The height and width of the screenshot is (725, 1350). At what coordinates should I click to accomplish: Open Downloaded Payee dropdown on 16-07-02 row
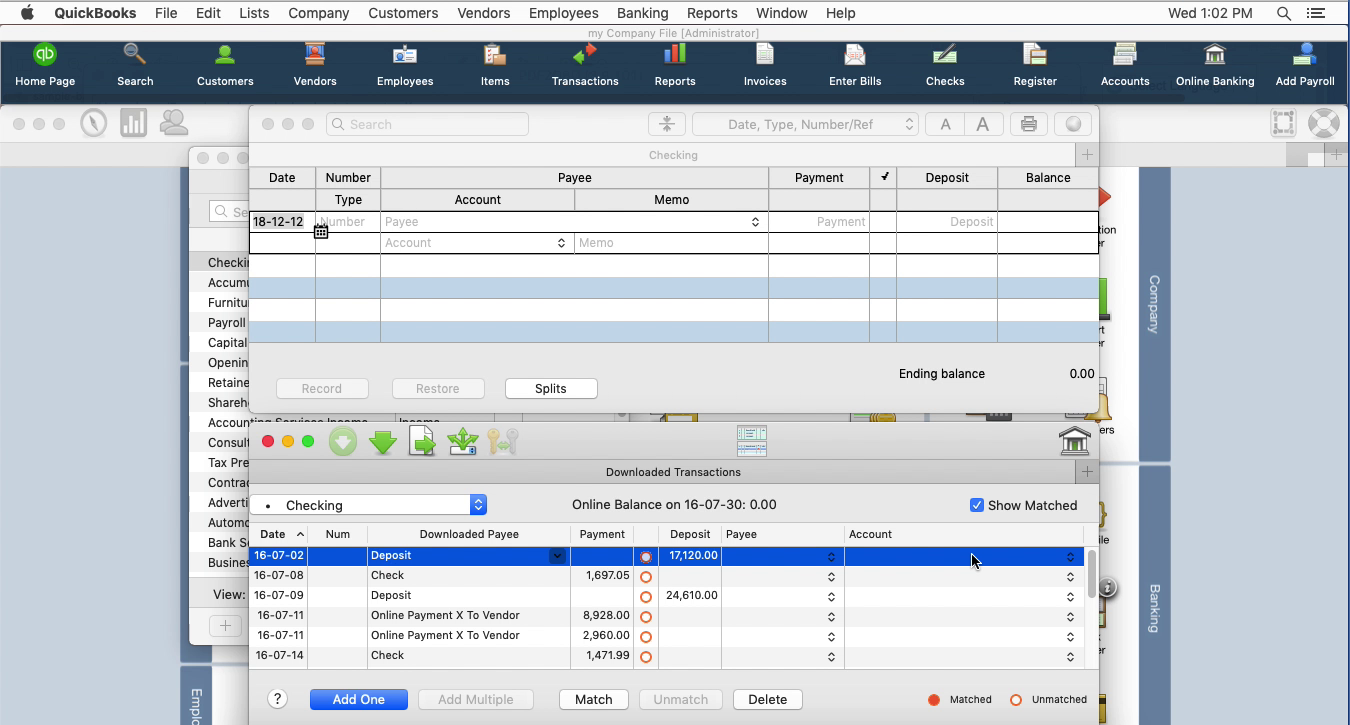pyautogui.click(x=557, y=556)
